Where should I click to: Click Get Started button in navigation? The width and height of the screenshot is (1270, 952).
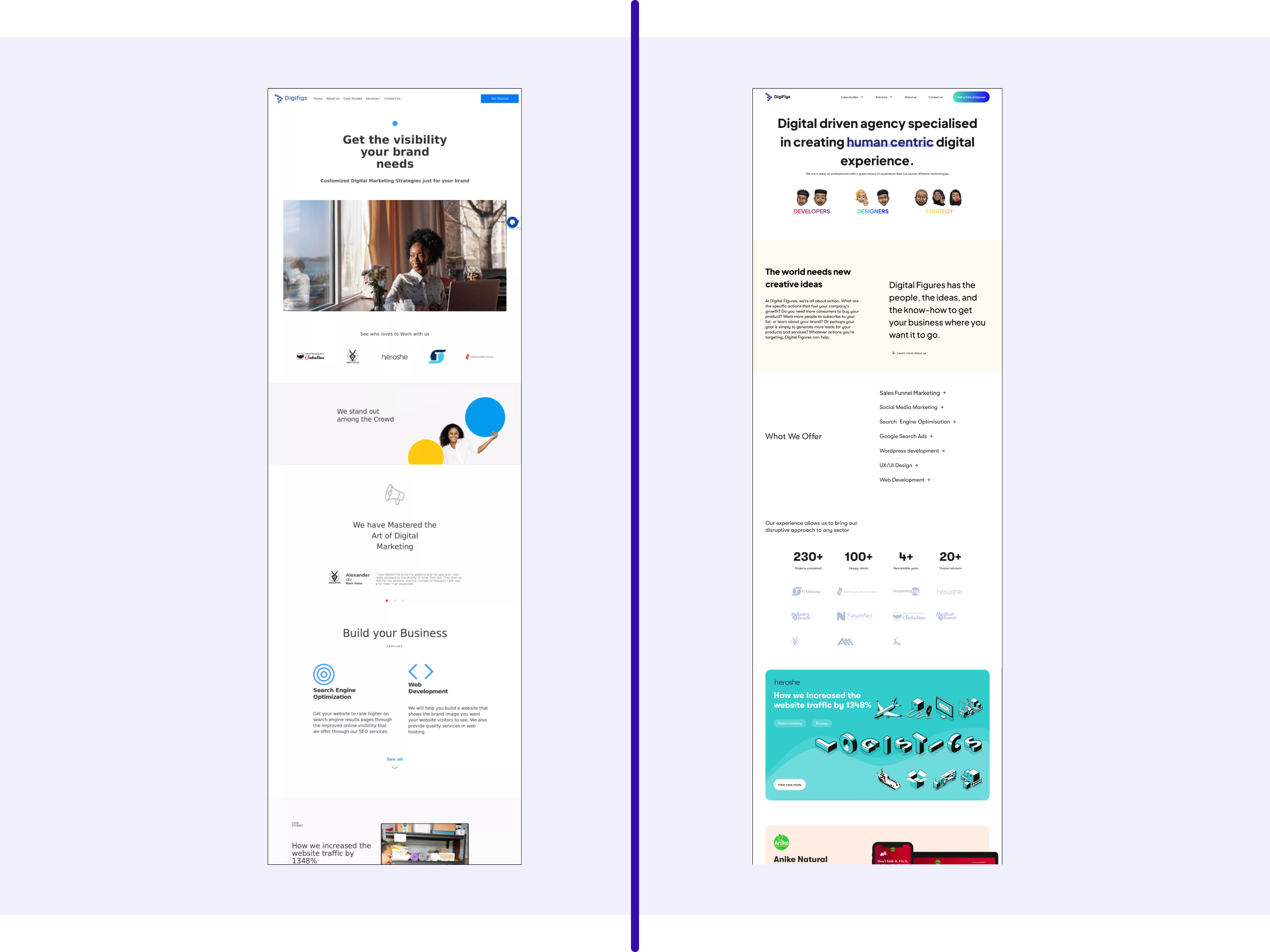[498, 98]
